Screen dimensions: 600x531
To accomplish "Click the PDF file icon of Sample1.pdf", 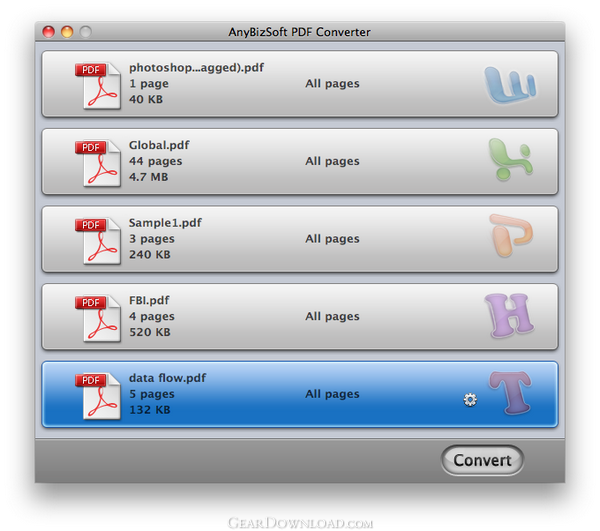I will [98, 241].
